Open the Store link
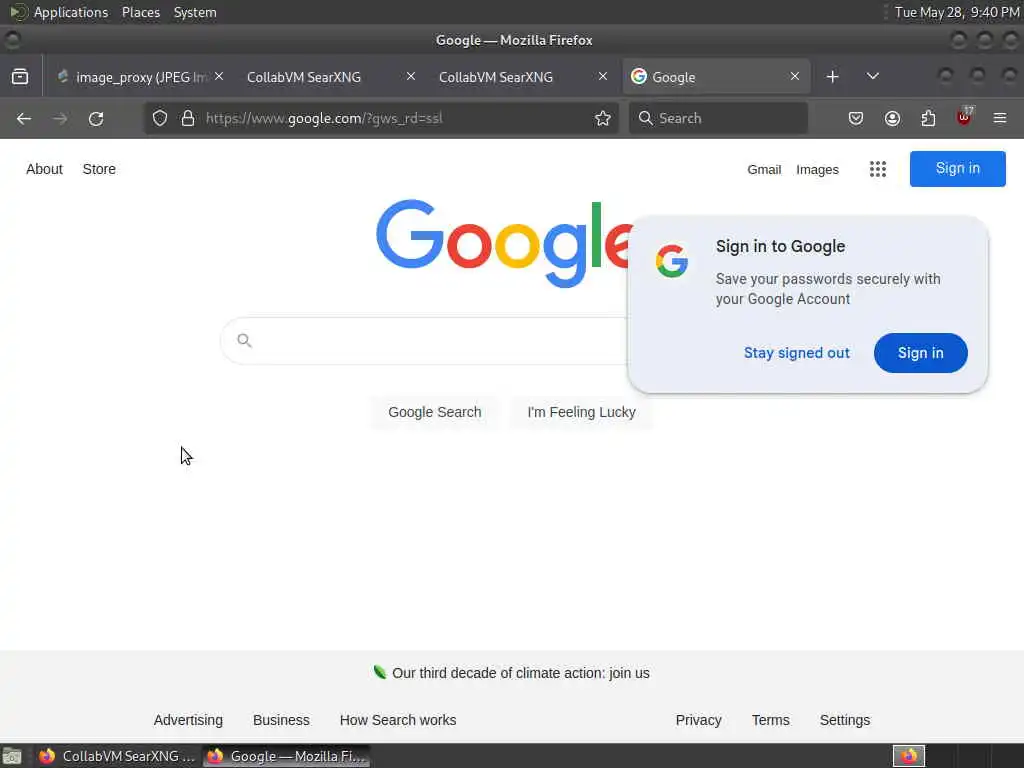Screen dimensions: 1024x768 point(99,169)
